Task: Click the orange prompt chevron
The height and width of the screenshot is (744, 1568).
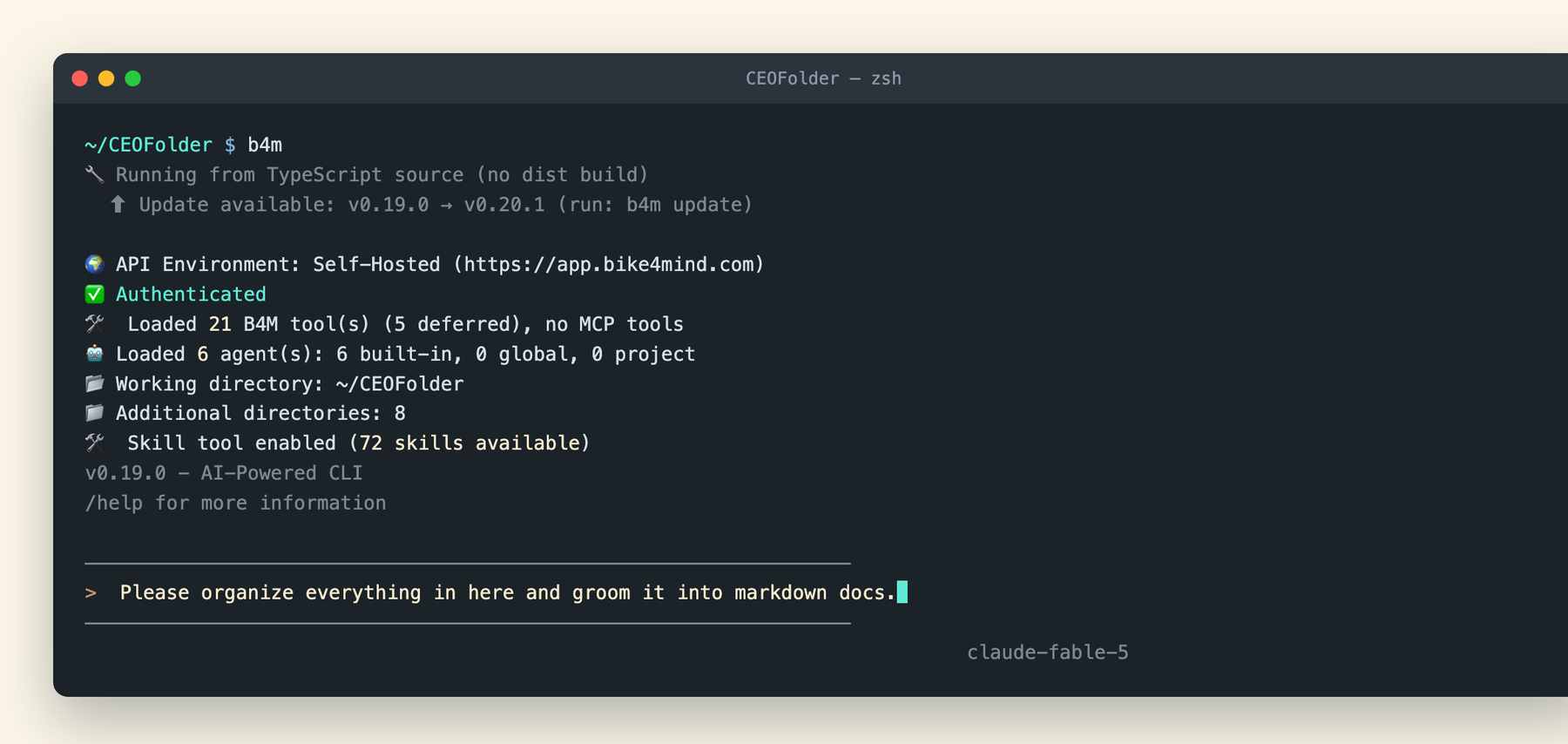Action: (x=91, y=593)
